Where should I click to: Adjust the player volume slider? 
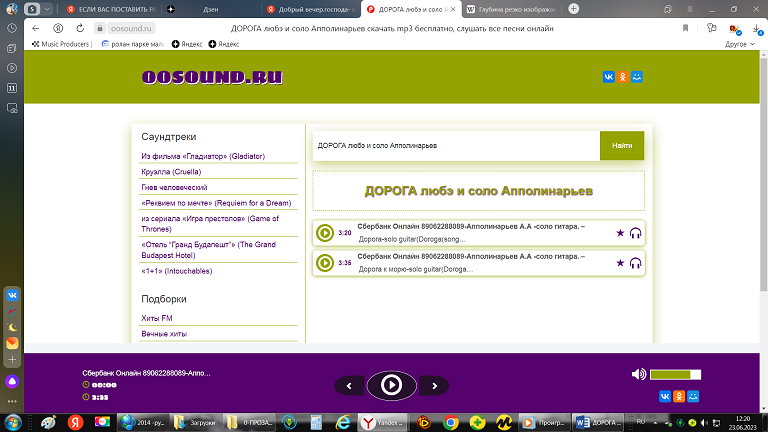pyautogui.click(x=675, y=375)
